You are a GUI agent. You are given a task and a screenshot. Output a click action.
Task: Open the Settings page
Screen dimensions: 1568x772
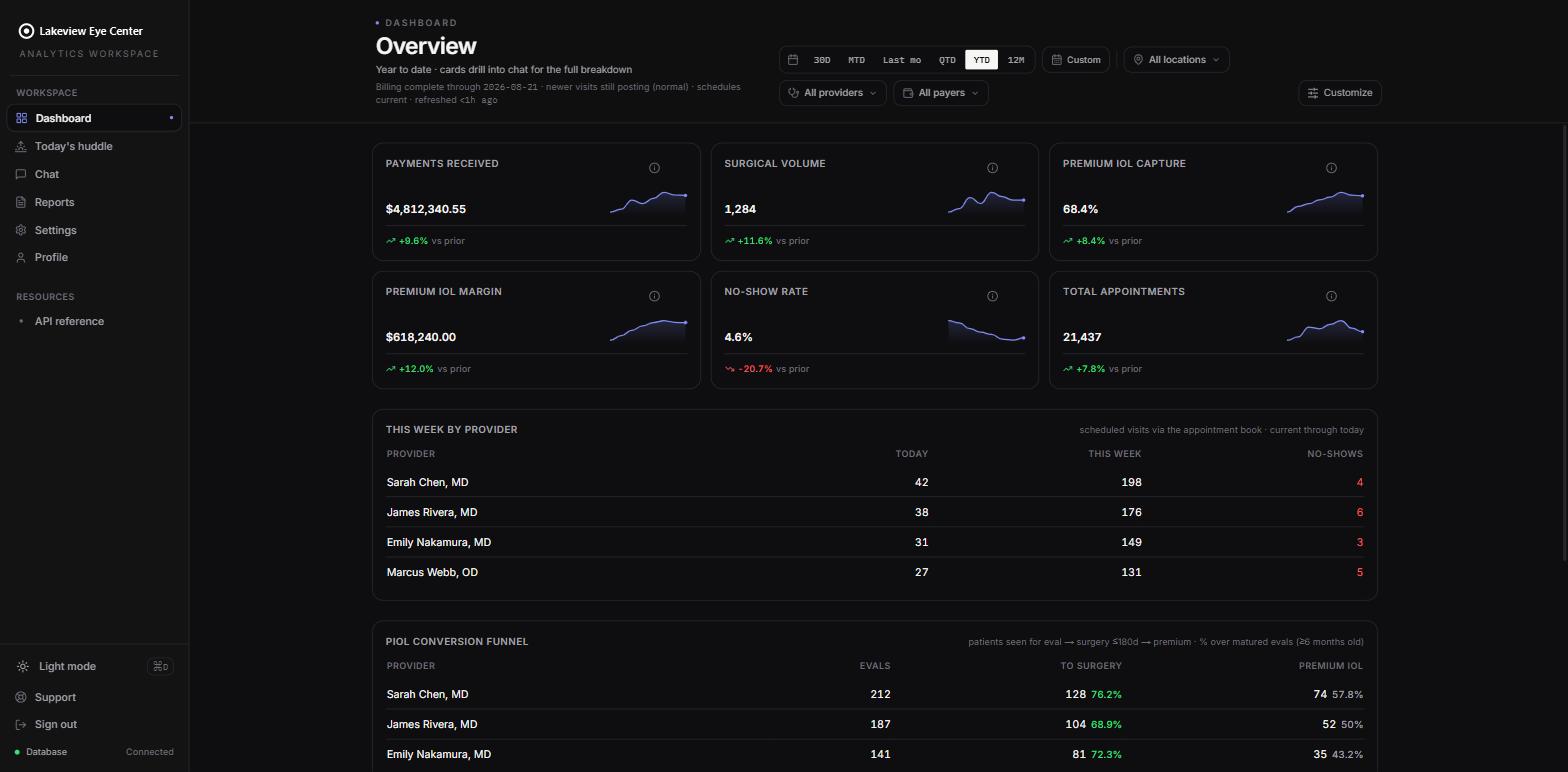tap(94, 230)
